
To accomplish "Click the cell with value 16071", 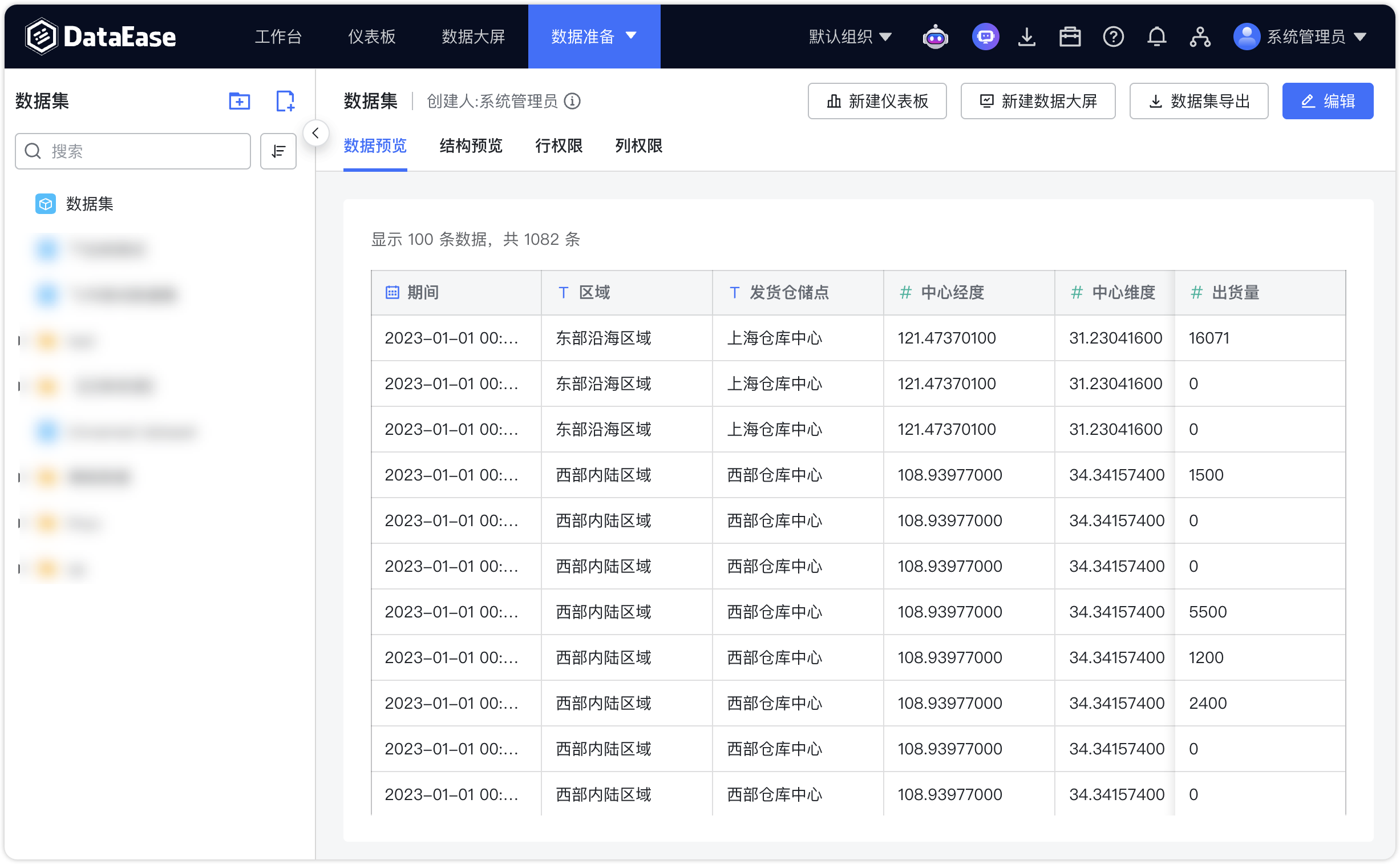I will coord(1260,338).
